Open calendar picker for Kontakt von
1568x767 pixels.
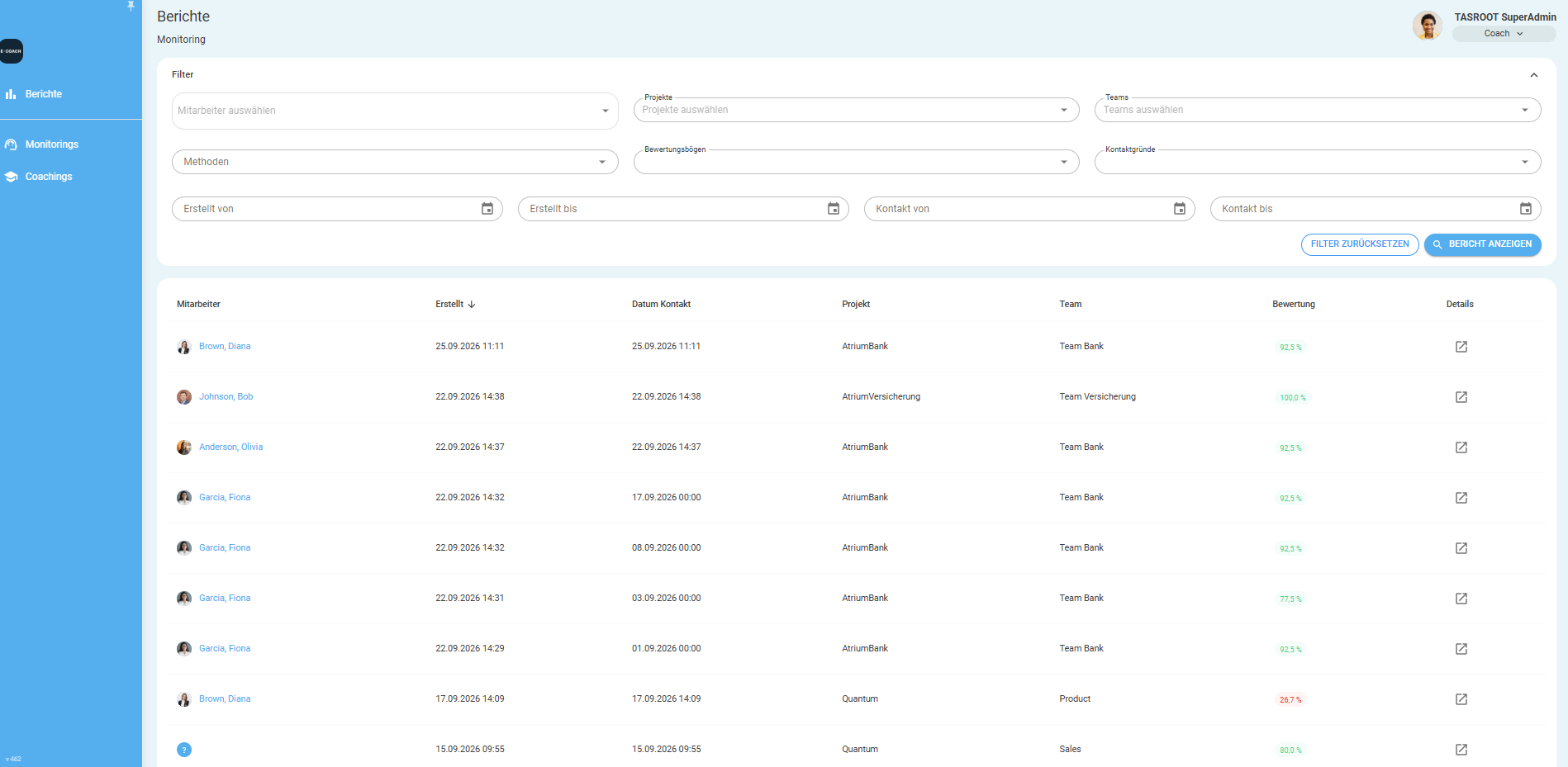click(1180, 209)
